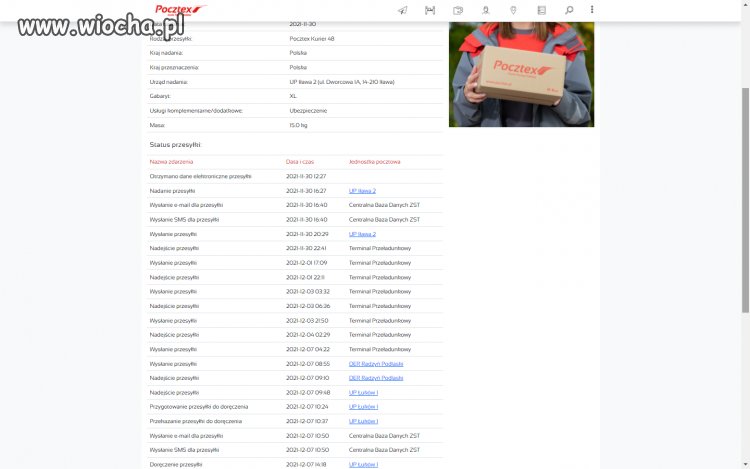Open UP Iława 2 link at 2021-11-30 20:29
This screenshot has height=469, width=750.
coord(362,234)
